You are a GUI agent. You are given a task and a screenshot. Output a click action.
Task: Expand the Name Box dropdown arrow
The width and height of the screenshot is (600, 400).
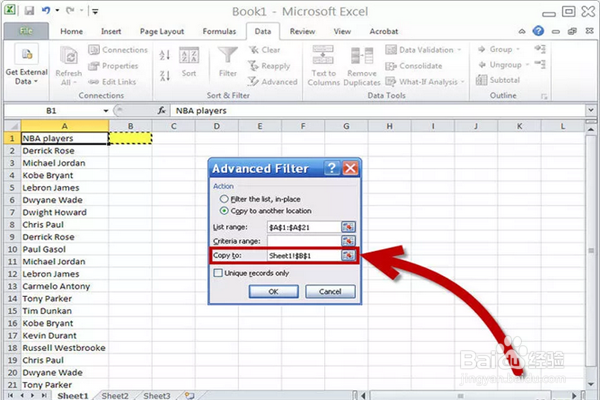[x=106, y=111]
